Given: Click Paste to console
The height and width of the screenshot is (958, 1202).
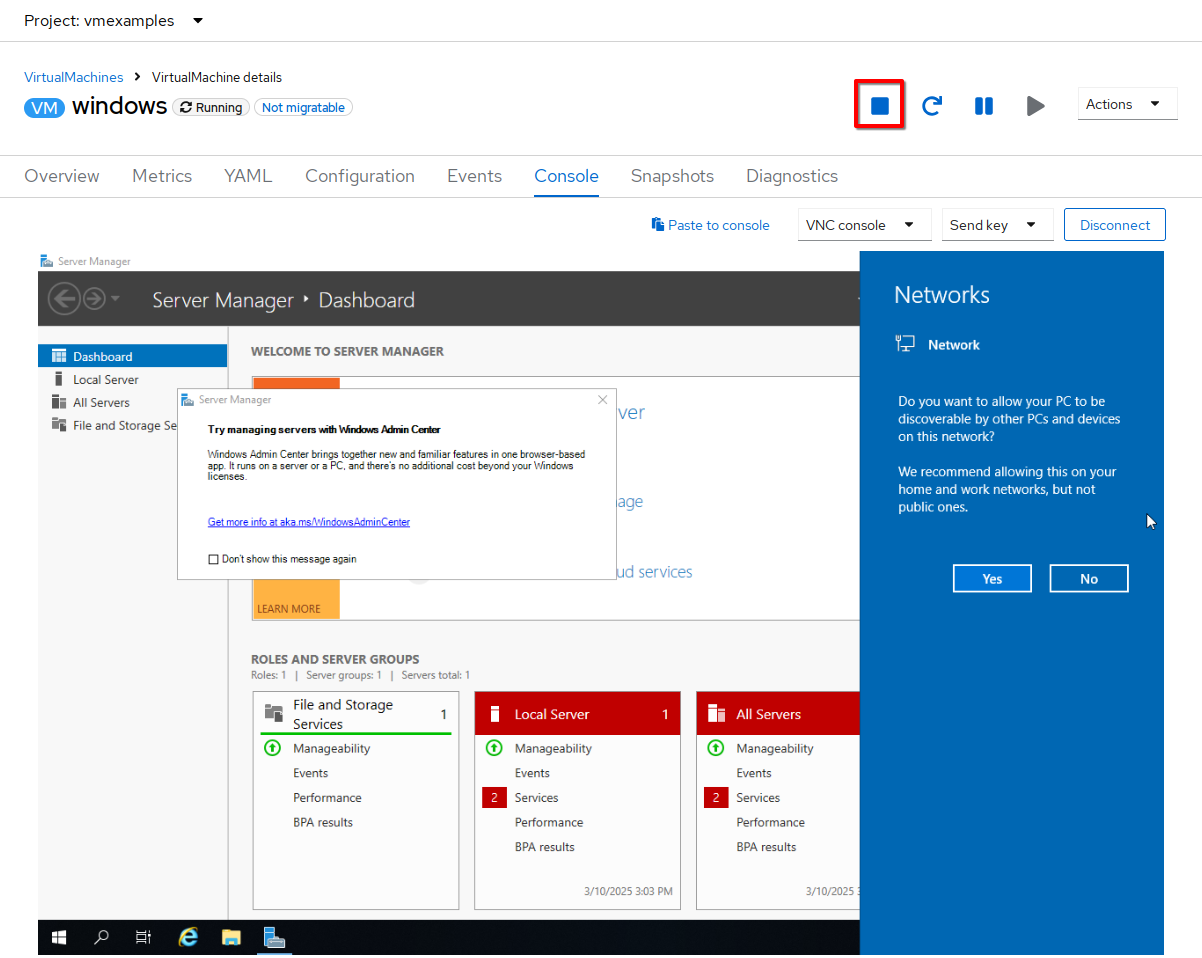Looking at the screenshot, I should (x=710, y=225).
